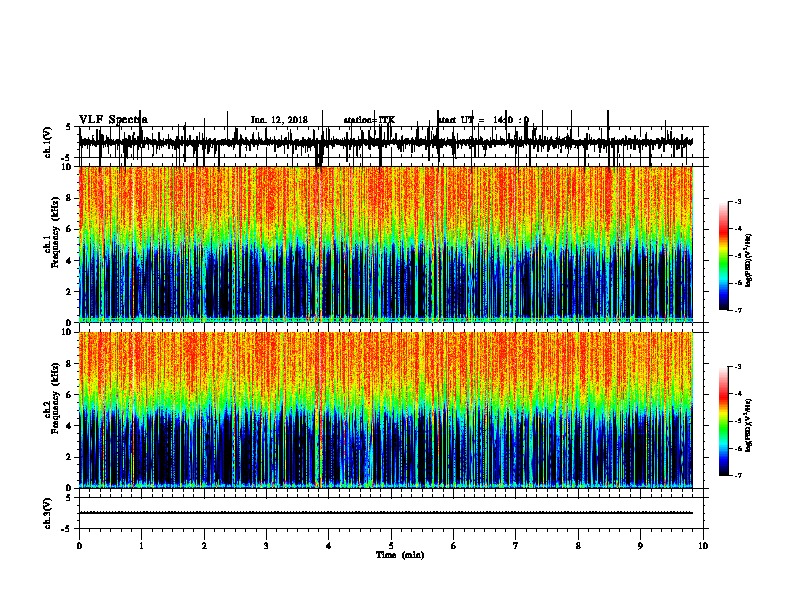Click the ch.1 colorbar 'log(PSD)' label
Viewport: 792px width, 612px height.
749,261
